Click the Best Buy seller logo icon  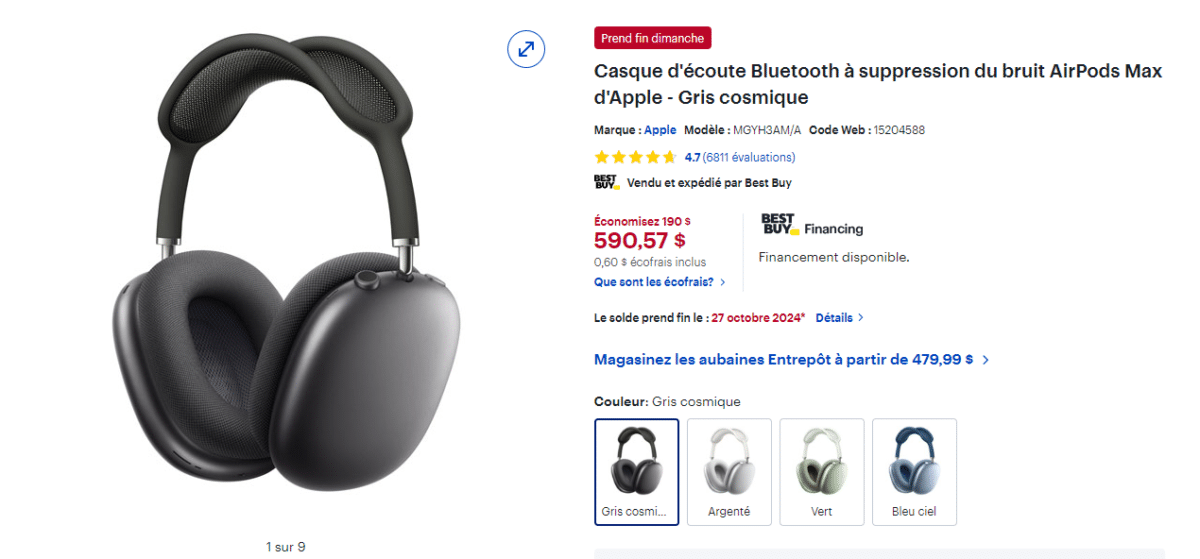point(606,182)
